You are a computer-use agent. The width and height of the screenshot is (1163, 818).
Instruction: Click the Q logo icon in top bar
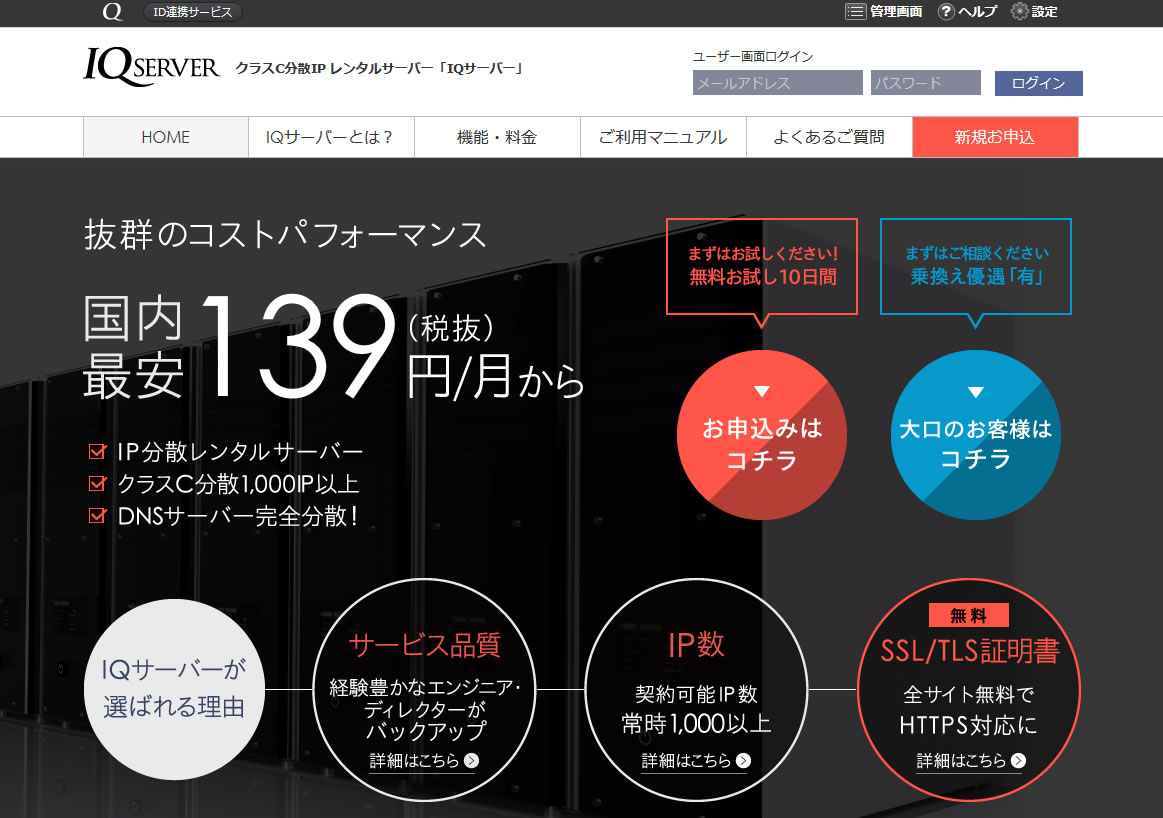coord(112,12)
